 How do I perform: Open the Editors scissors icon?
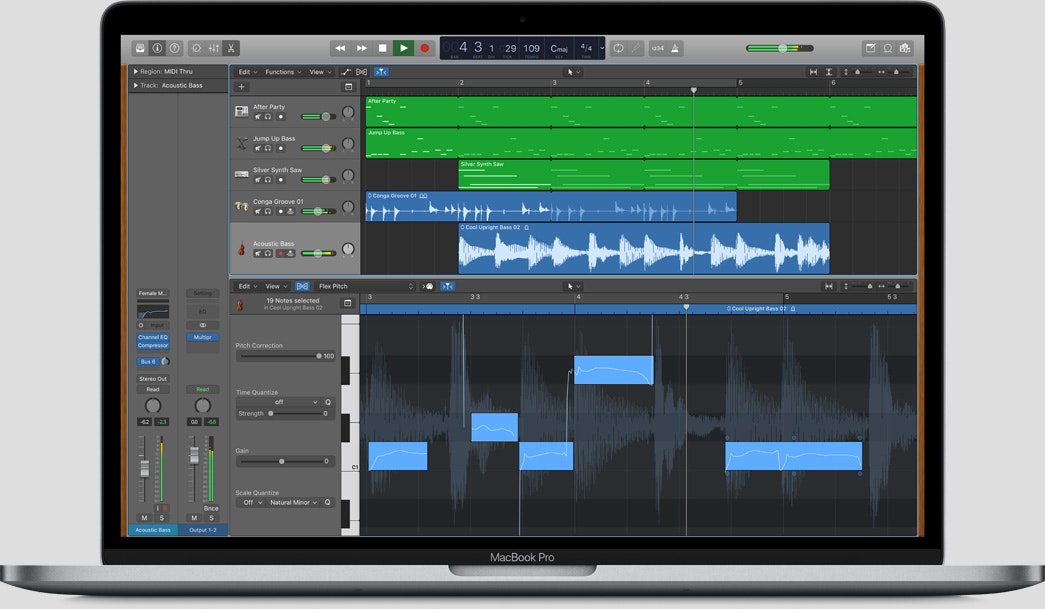[x=231, y=48]
